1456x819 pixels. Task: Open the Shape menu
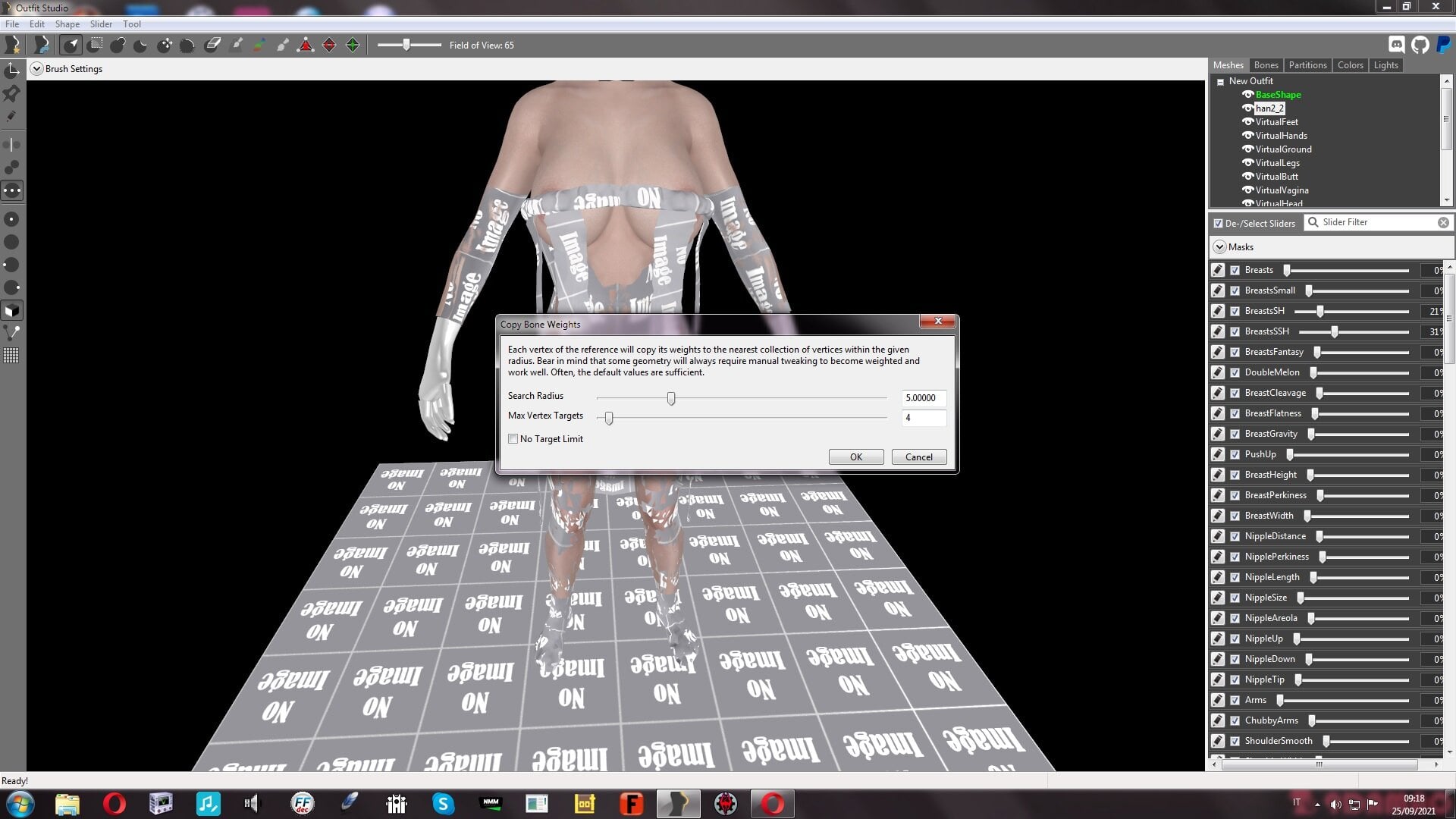(67, 24)
